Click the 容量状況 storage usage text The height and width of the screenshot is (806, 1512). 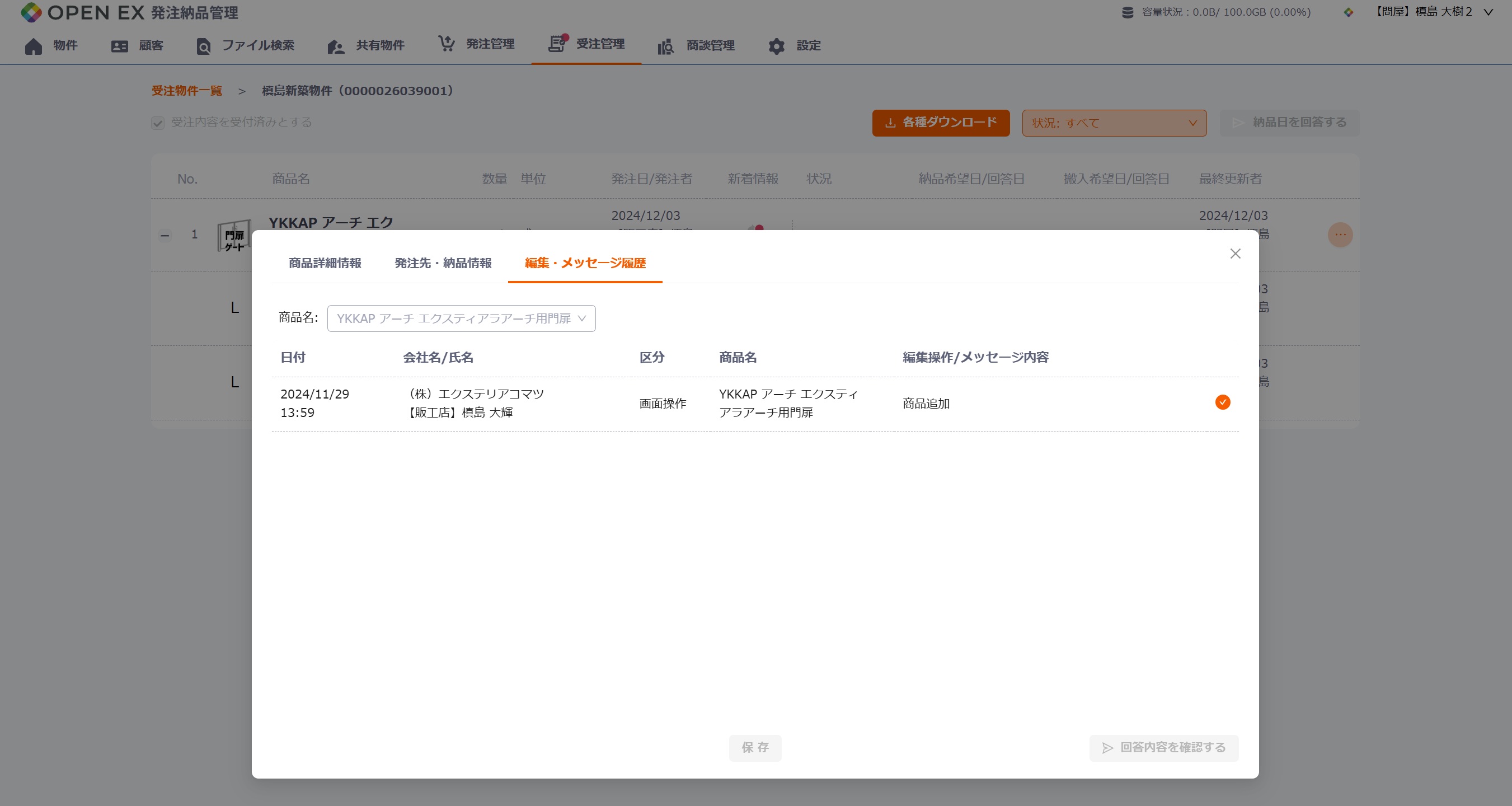point(1225,12)
